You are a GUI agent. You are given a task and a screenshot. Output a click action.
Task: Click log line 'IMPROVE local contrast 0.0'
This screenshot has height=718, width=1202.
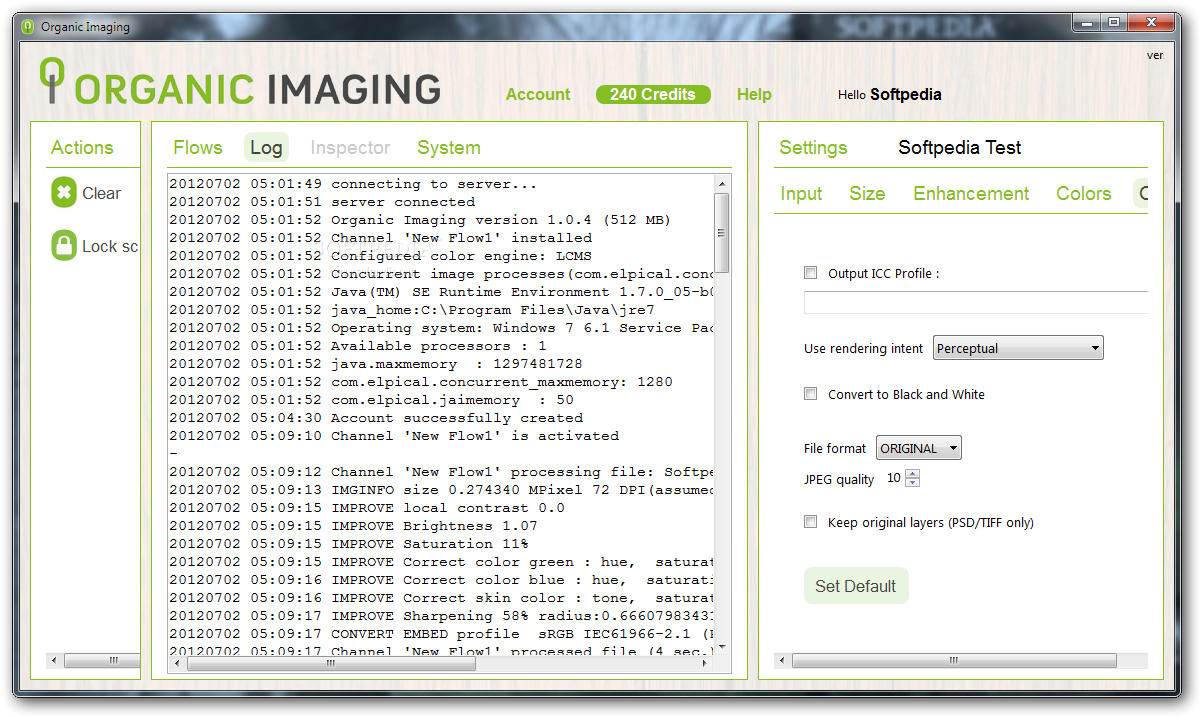(x=367, y=508)
